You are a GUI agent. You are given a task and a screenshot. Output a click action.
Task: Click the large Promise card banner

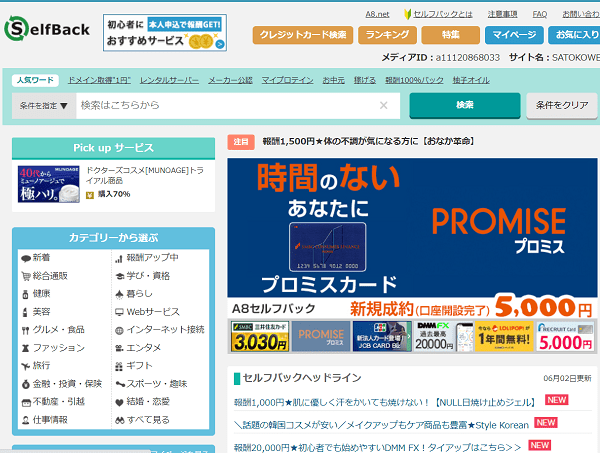point(412,238)
